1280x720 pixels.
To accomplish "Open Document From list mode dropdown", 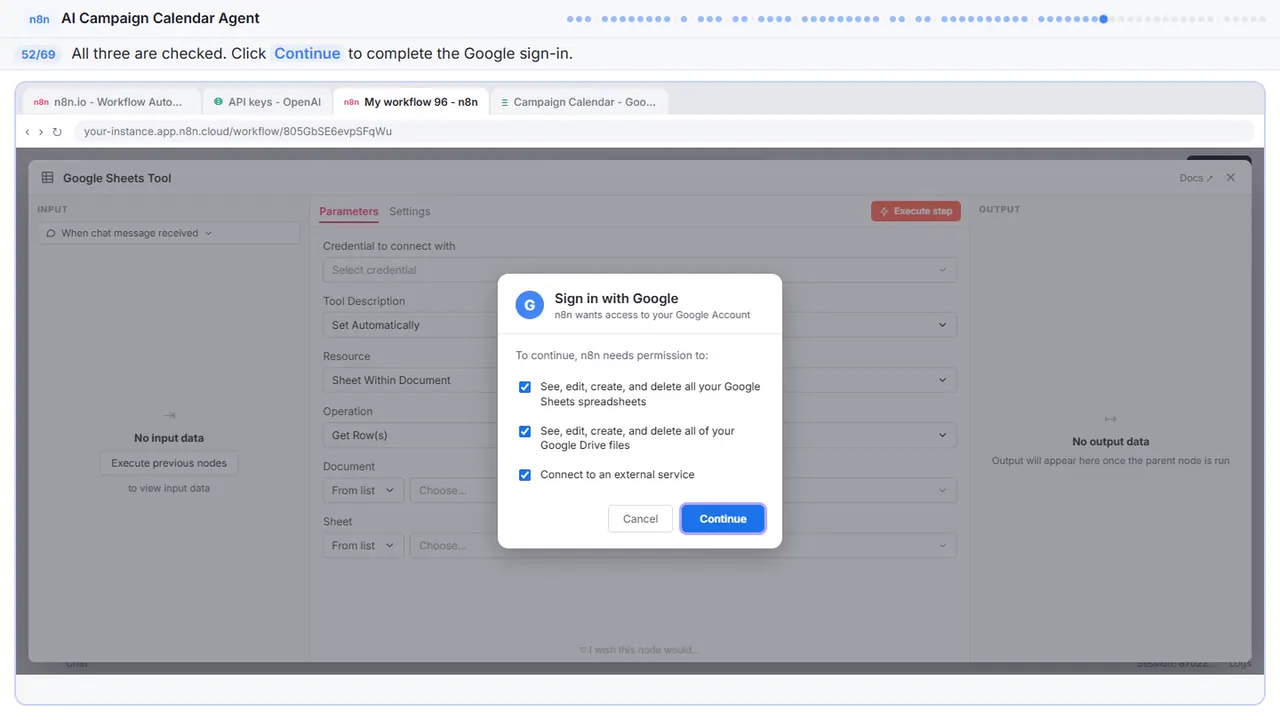I will tap(363, 490).
